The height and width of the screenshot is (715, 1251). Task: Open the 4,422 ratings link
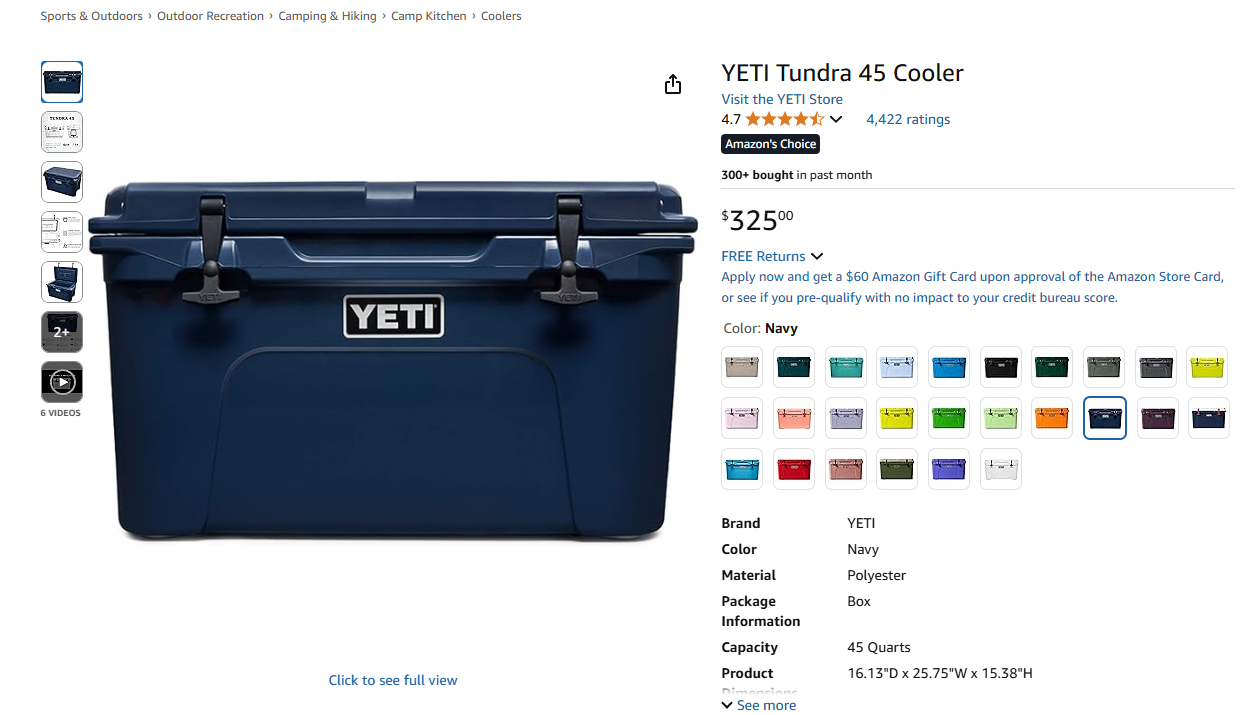(908, 119)
